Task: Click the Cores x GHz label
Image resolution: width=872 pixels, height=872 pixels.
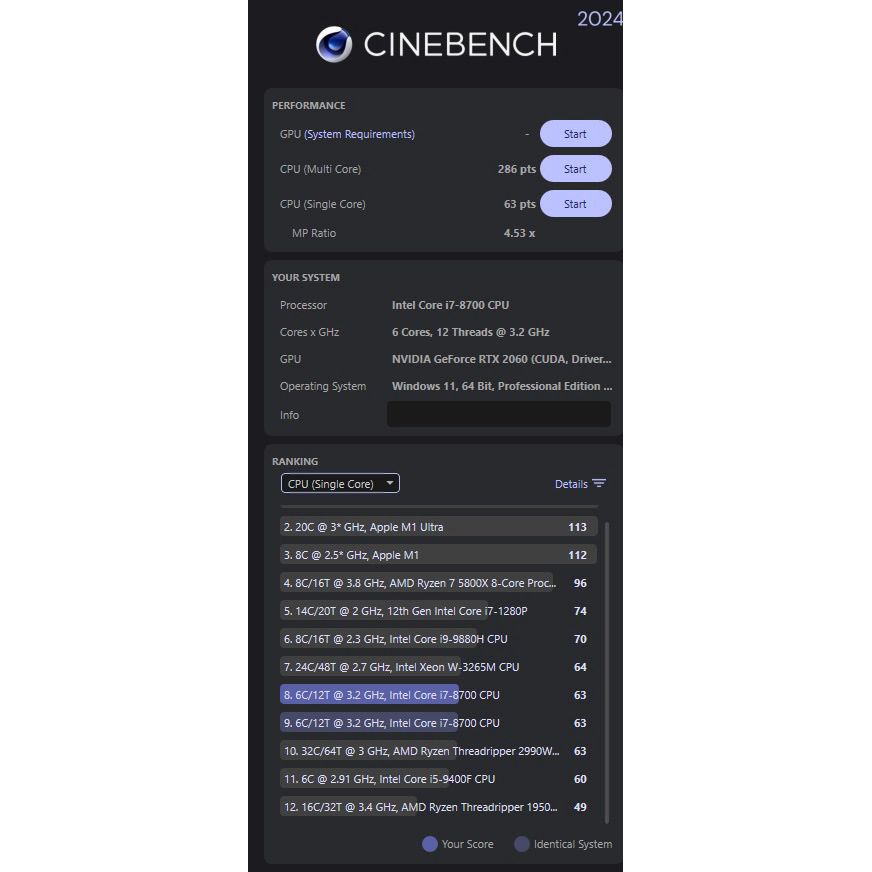Action: [309, 332]
